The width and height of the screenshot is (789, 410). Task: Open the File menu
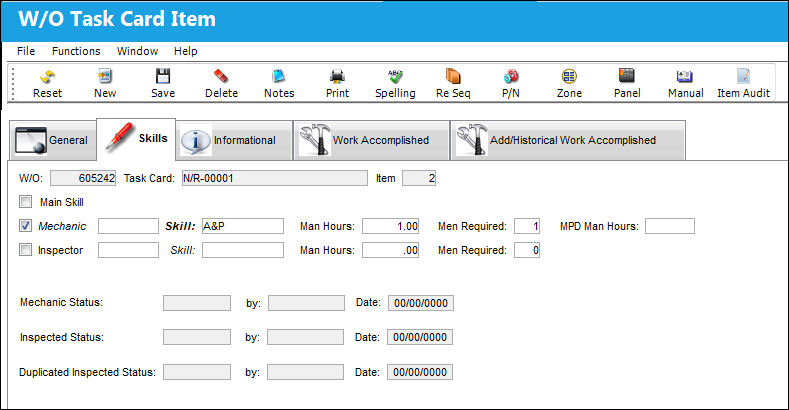[x=26, y=51]
